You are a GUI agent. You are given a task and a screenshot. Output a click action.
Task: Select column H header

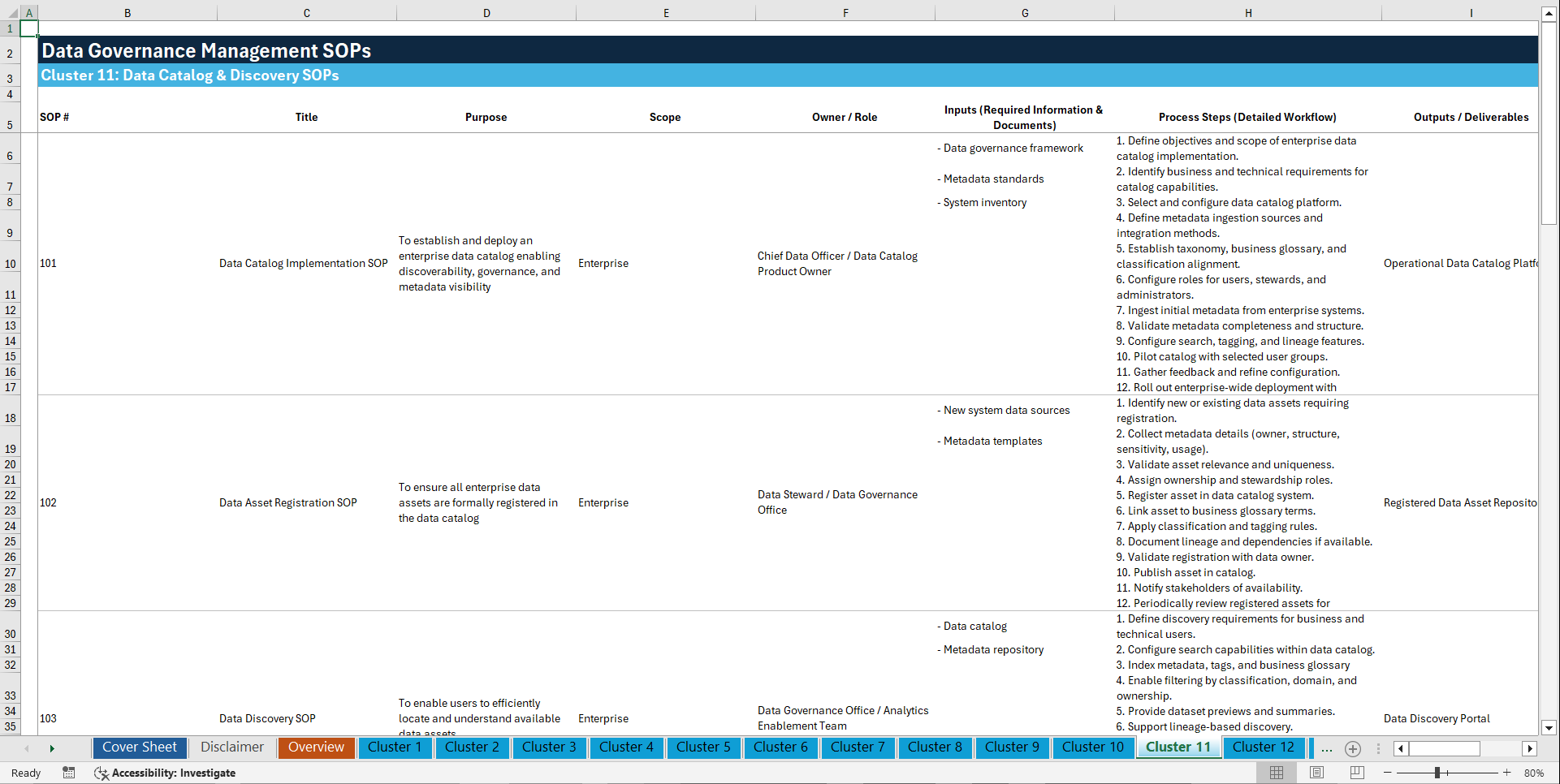[1248, 13]
